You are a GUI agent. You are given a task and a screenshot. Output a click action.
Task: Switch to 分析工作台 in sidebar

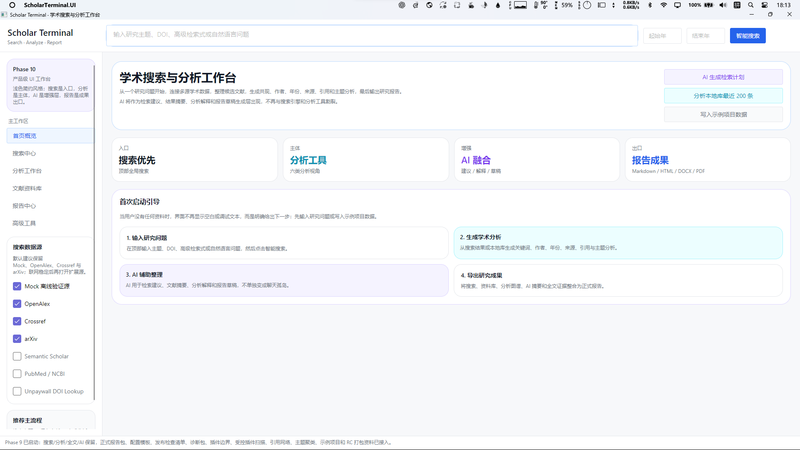[50, 171]
